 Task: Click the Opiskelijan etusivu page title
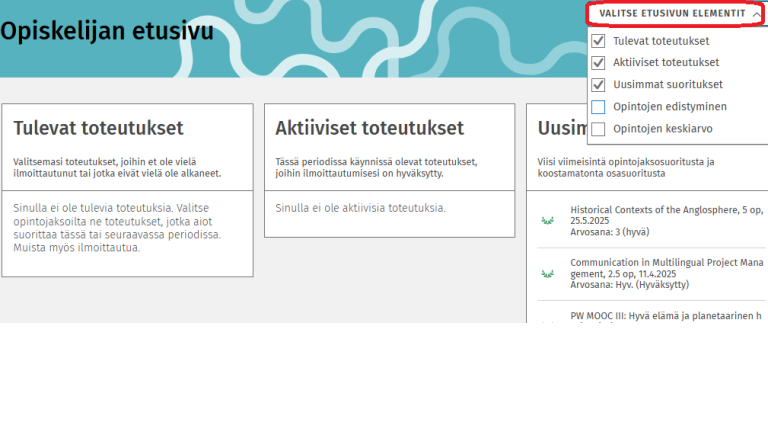tap(107, 31)
